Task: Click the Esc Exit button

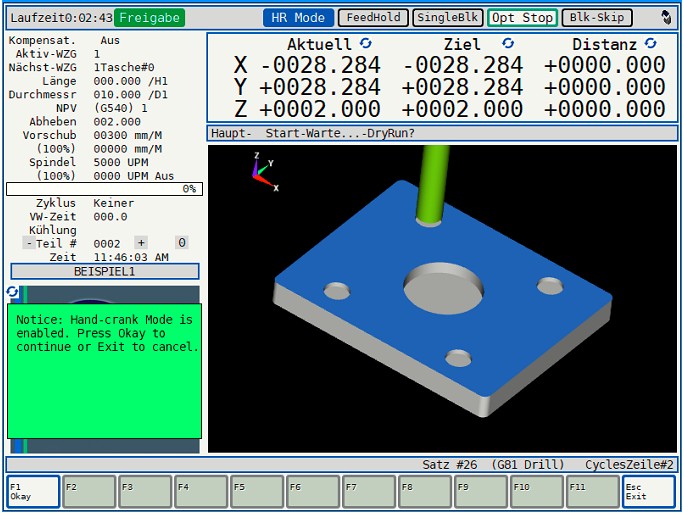Action: 648,492
